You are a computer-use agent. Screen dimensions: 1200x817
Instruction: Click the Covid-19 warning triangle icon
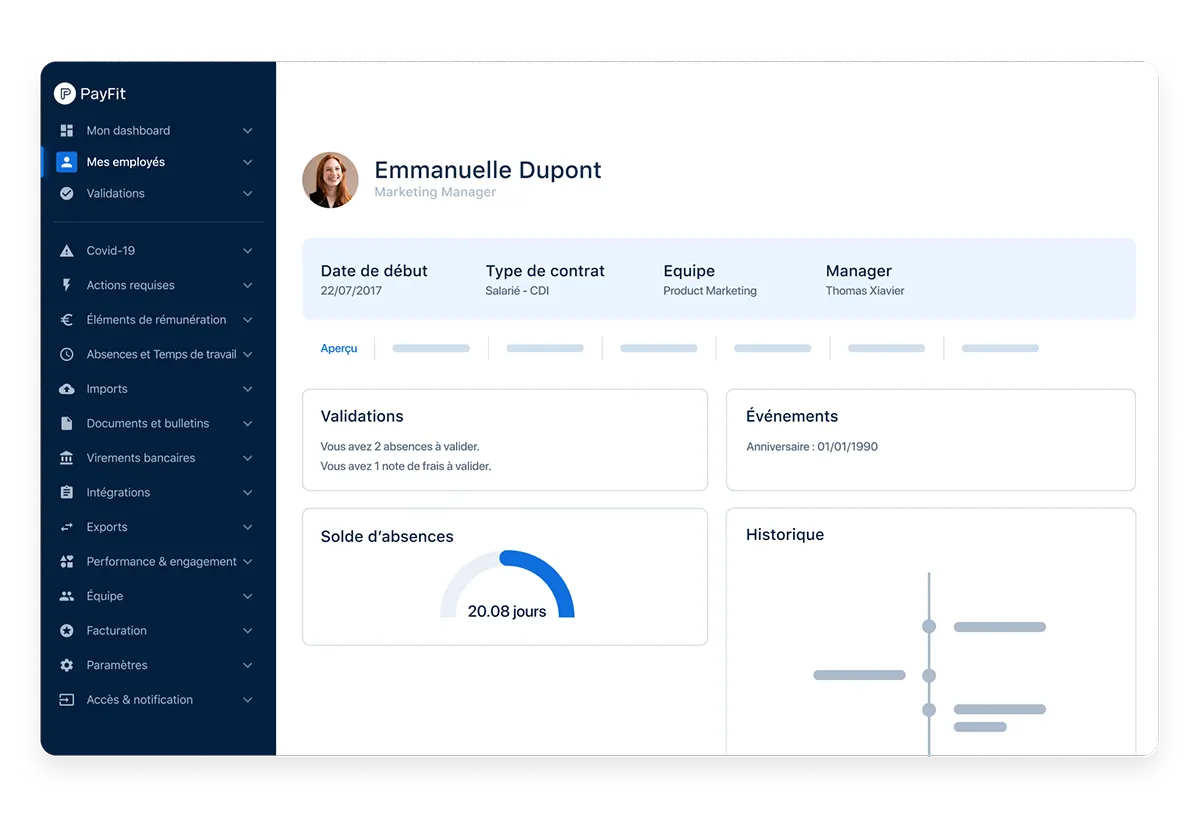click(x=67, y=251)
